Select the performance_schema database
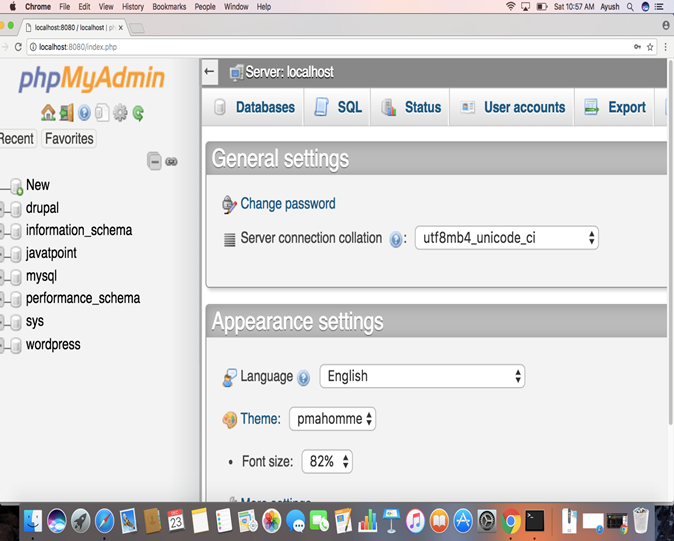 pyautogui.click(x=83, y=298)
